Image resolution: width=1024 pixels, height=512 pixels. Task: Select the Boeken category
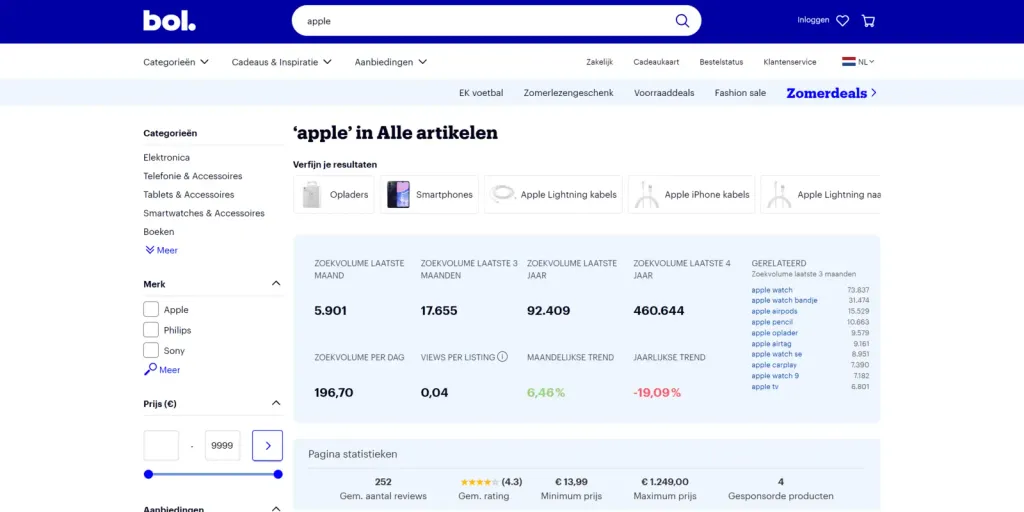(159, 231)
